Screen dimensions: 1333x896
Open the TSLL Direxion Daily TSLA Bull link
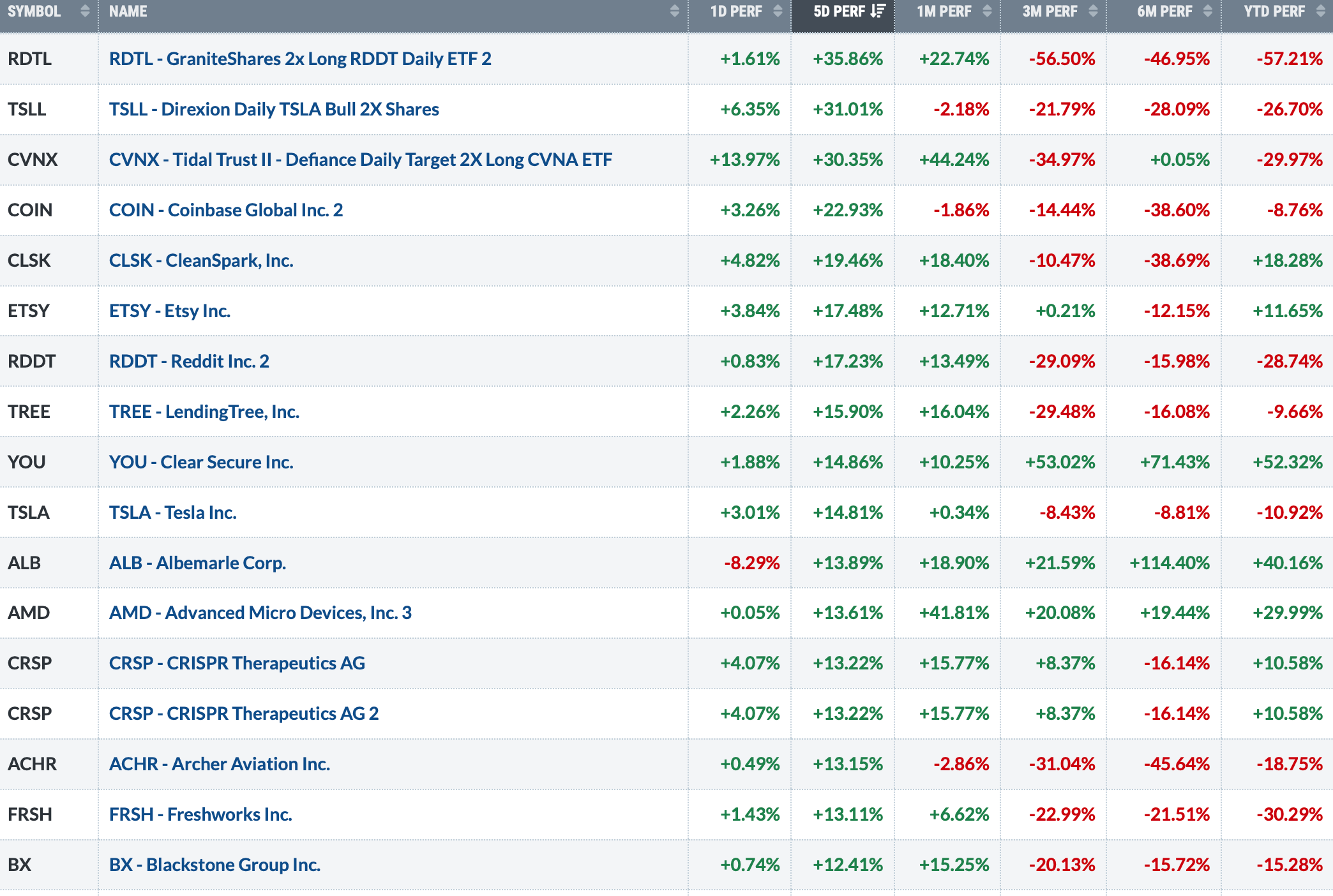point(274,109)
